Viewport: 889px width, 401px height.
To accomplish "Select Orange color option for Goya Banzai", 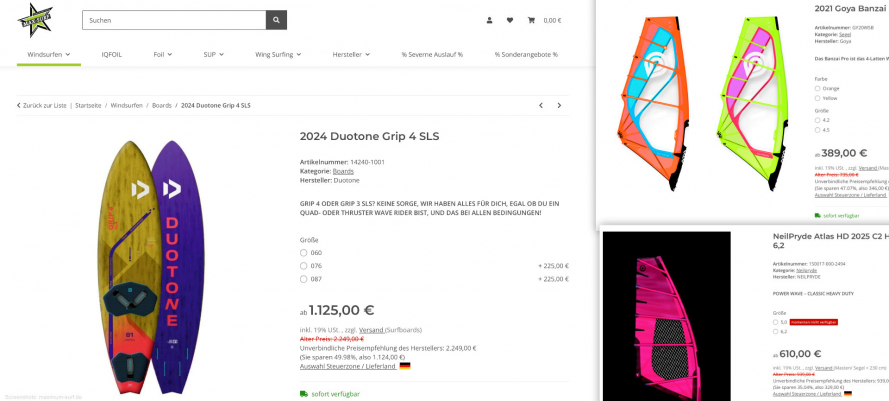I will [818, 88].
